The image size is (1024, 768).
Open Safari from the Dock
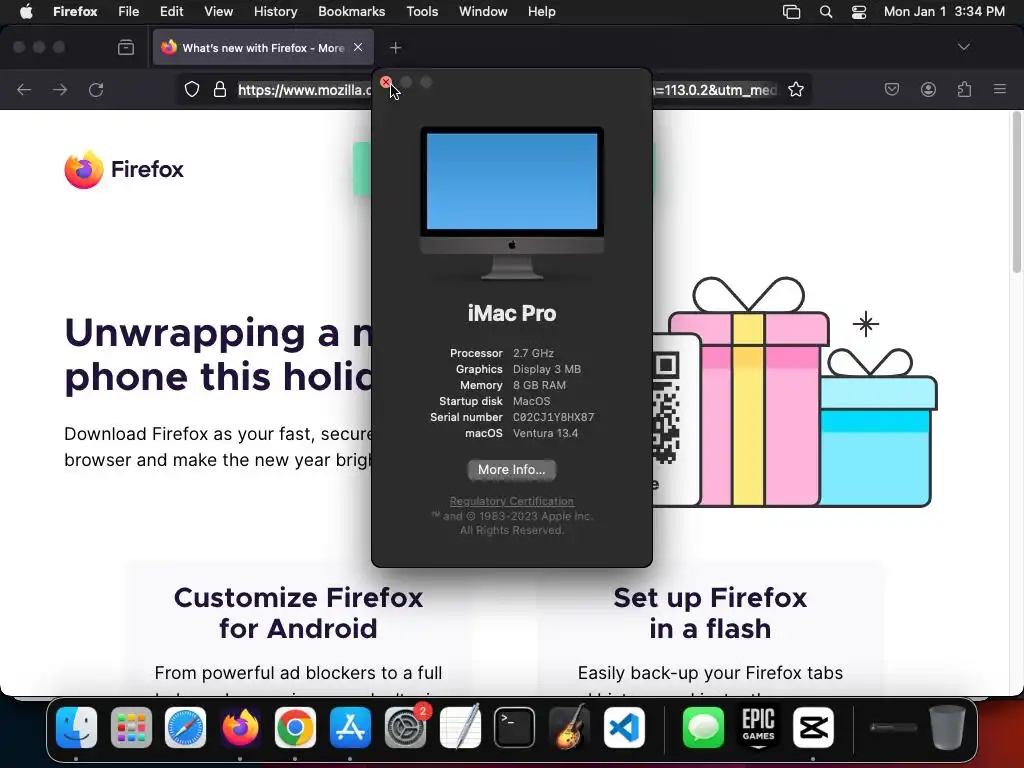click(185, 727)
